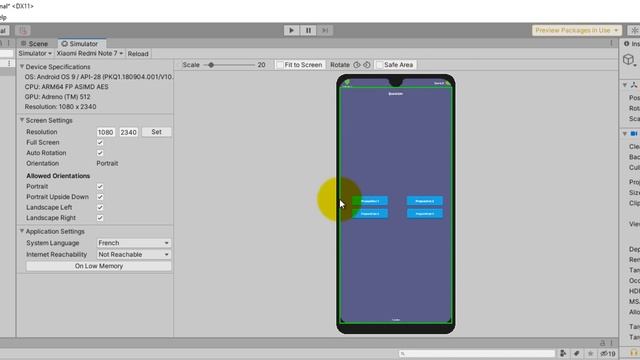Click the OS: Android OS 9 spec line
This screenshot has width=640, height=360.
pyautogui.click(x=99, y=77)
